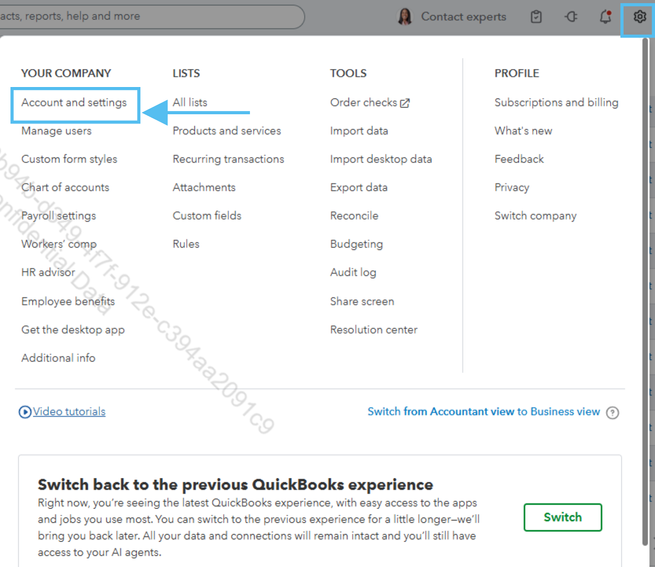This screenshot has width=655, height=567.
Task: Choose Reconcile under Tools
Action: point(354,216)
